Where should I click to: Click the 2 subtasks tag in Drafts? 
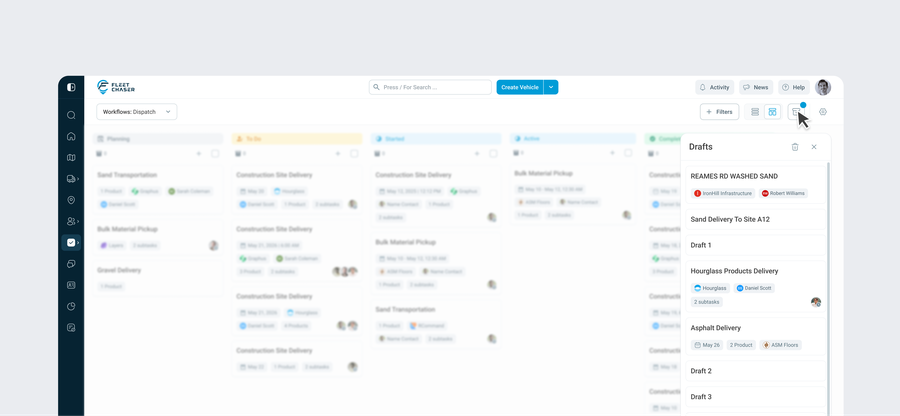tap(707, 302)
